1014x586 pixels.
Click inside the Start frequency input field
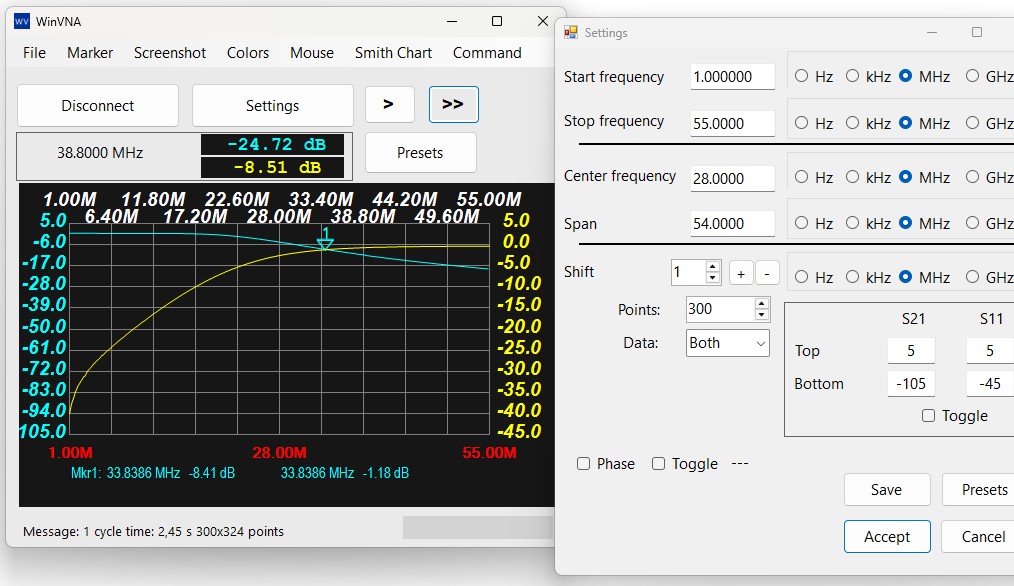tap(732, 76)
